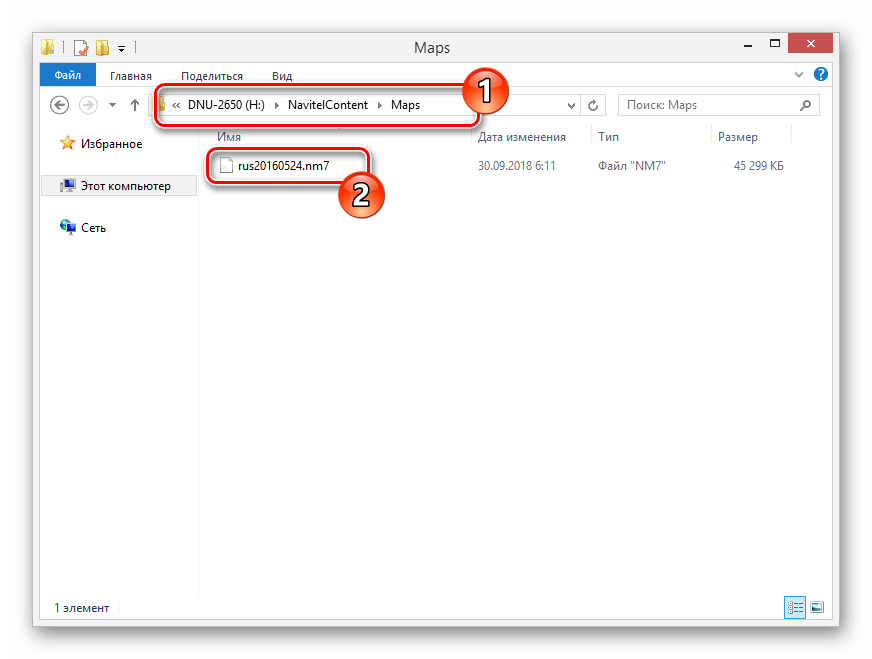872x659 pixels.
Task: Switch to the Вид ribbon tab
Action: [282, 76]
